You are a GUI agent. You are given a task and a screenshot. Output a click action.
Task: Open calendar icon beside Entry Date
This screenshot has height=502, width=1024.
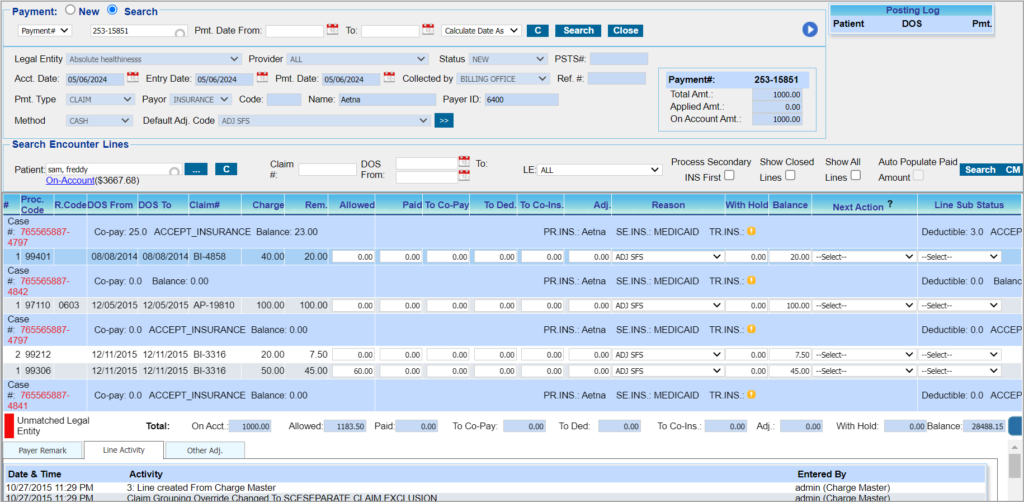[x=262, y=79]
